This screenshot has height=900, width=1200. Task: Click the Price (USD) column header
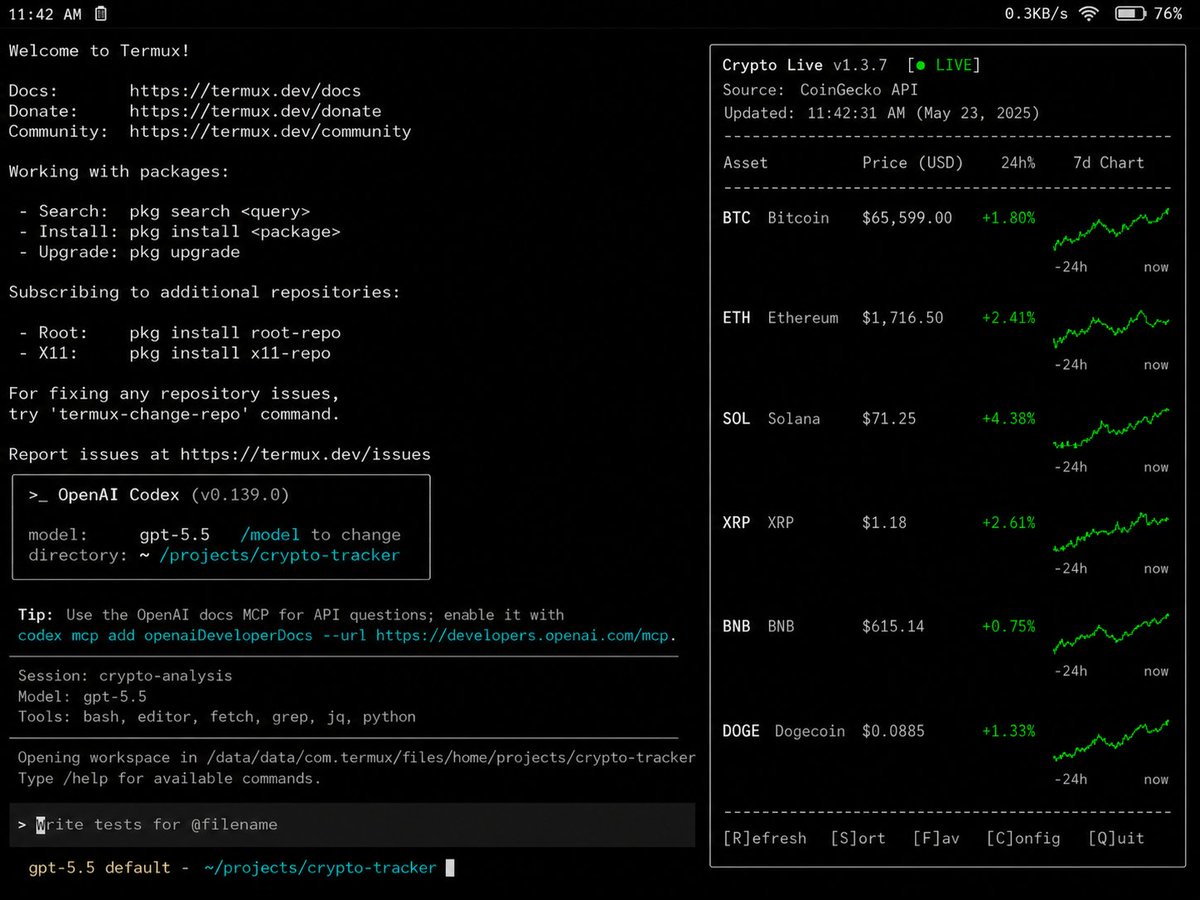pos(912,163)
